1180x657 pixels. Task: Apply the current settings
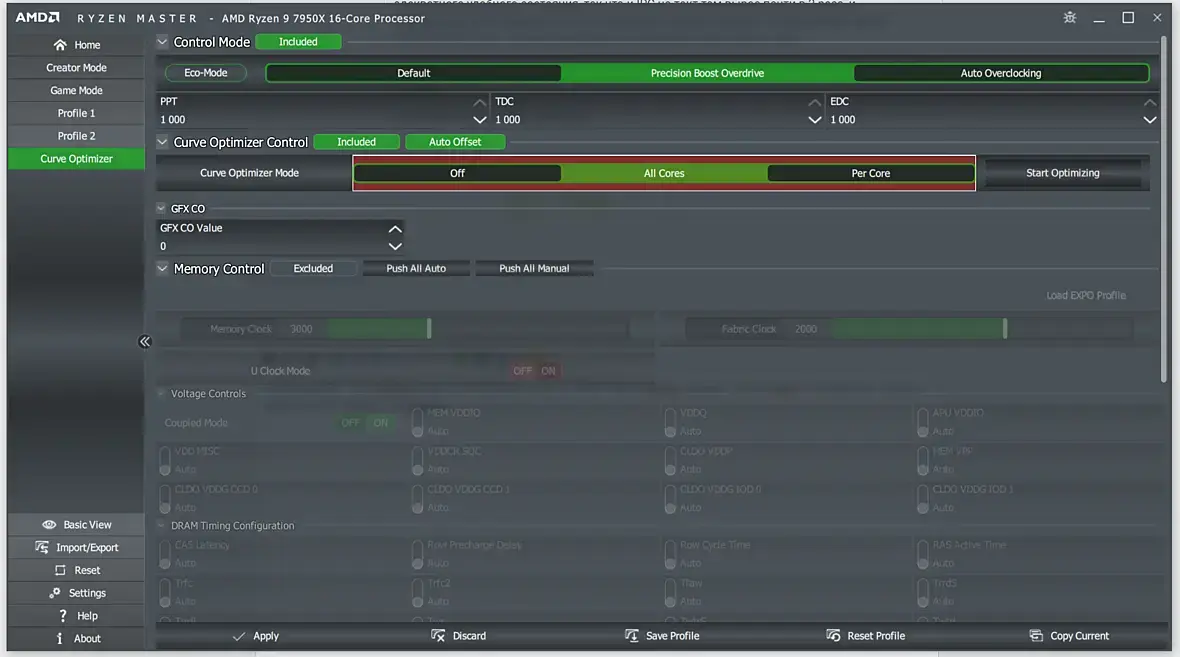coord(256,636)
